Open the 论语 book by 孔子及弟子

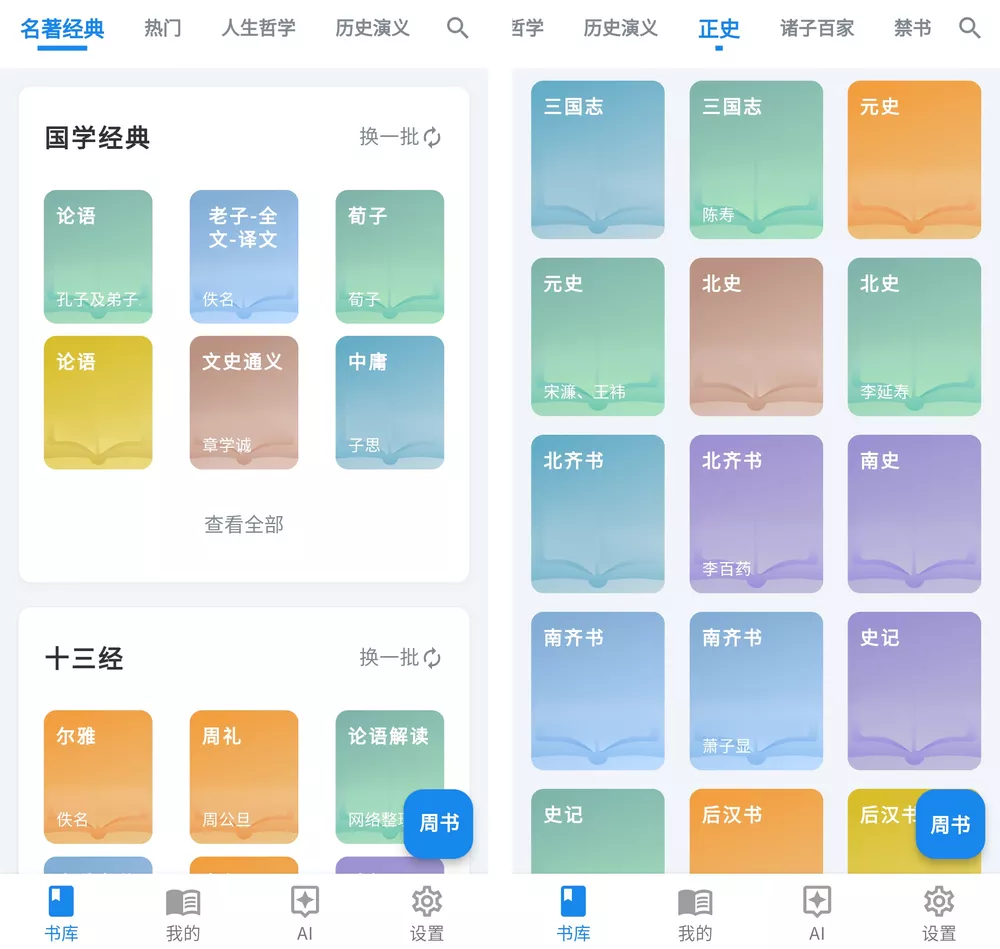coord(98,256)
